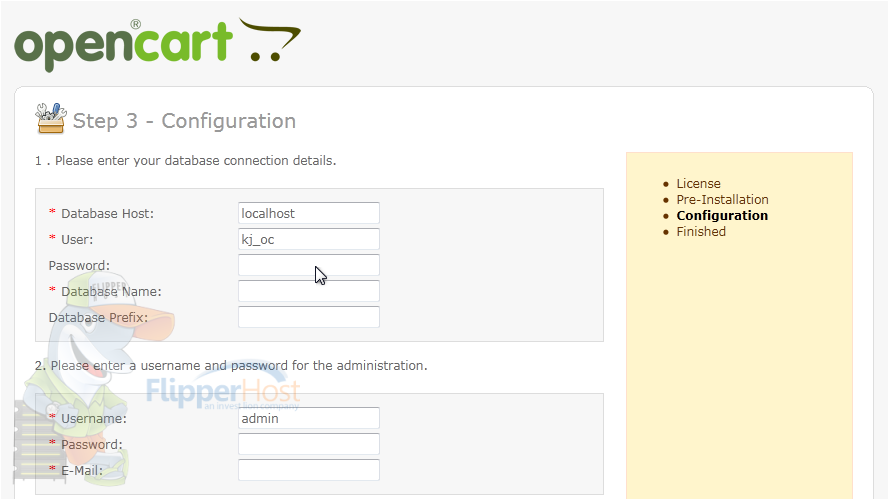
Task: Click the Pre-Installation step in sidebar
Action: click(x=722, y=200)
